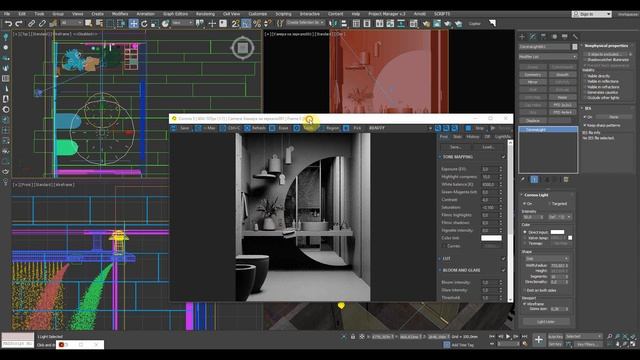Toggle Bloom and Glare checkbox
Screen dimensions: 640x360
pos(503,270)
